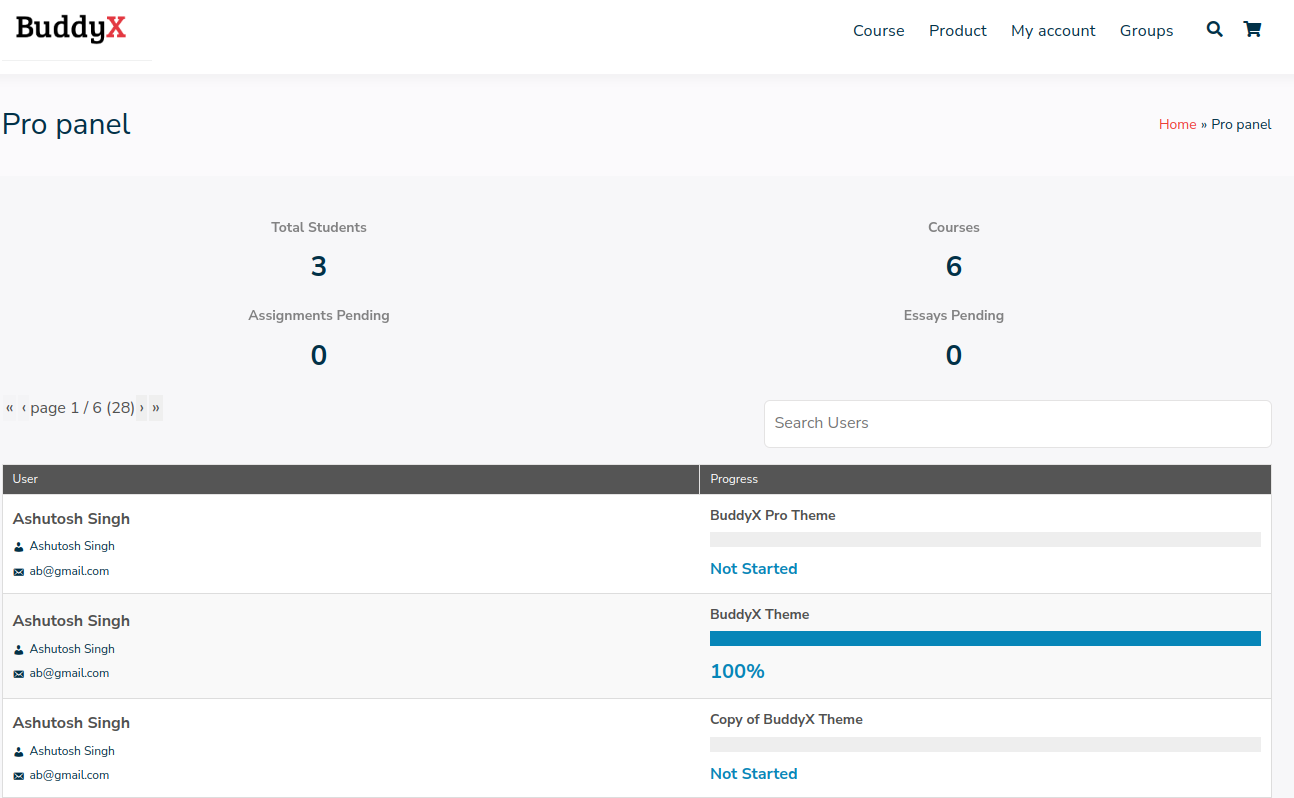This screenshot has width=1294, height=798.
Task: Click the BuddyX logo
Action: coord(69,28)
